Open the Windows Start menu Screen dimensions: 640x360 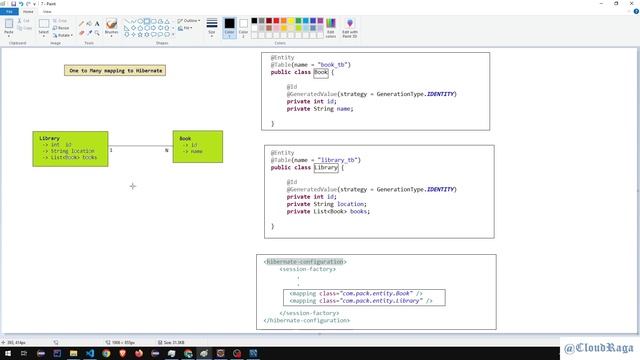tap(7, 353)
